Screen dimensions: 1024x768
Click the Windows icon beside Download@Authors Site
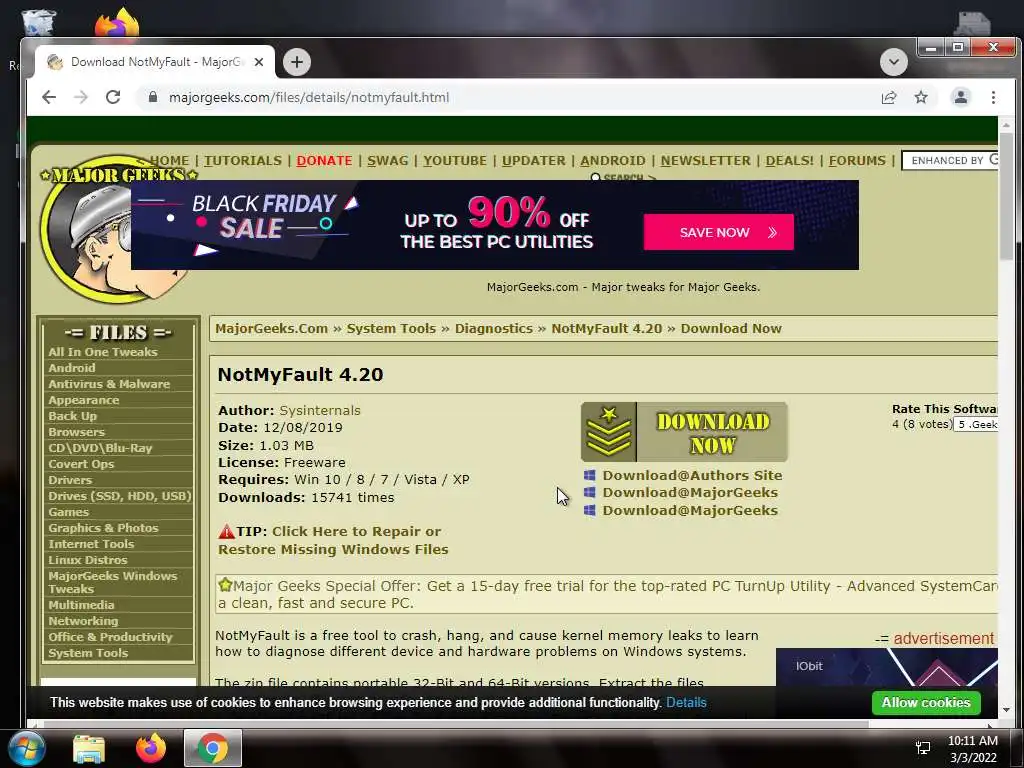(x=589, y=475)
